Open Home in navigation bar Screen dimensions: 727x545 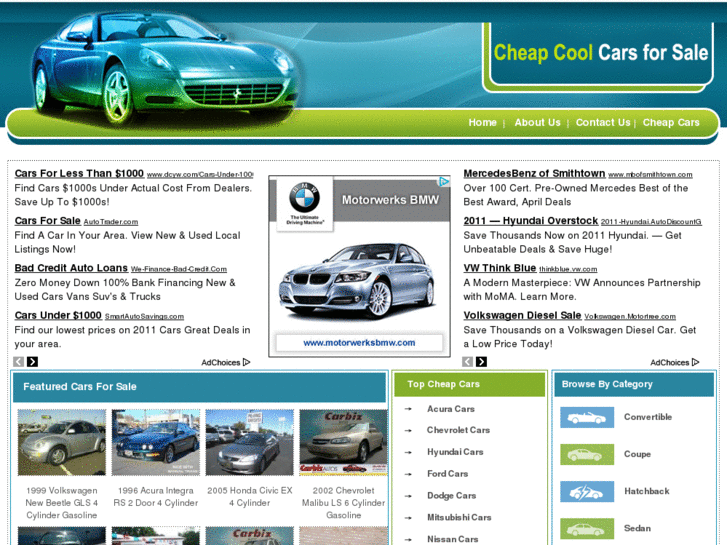[x=483, y=122]
